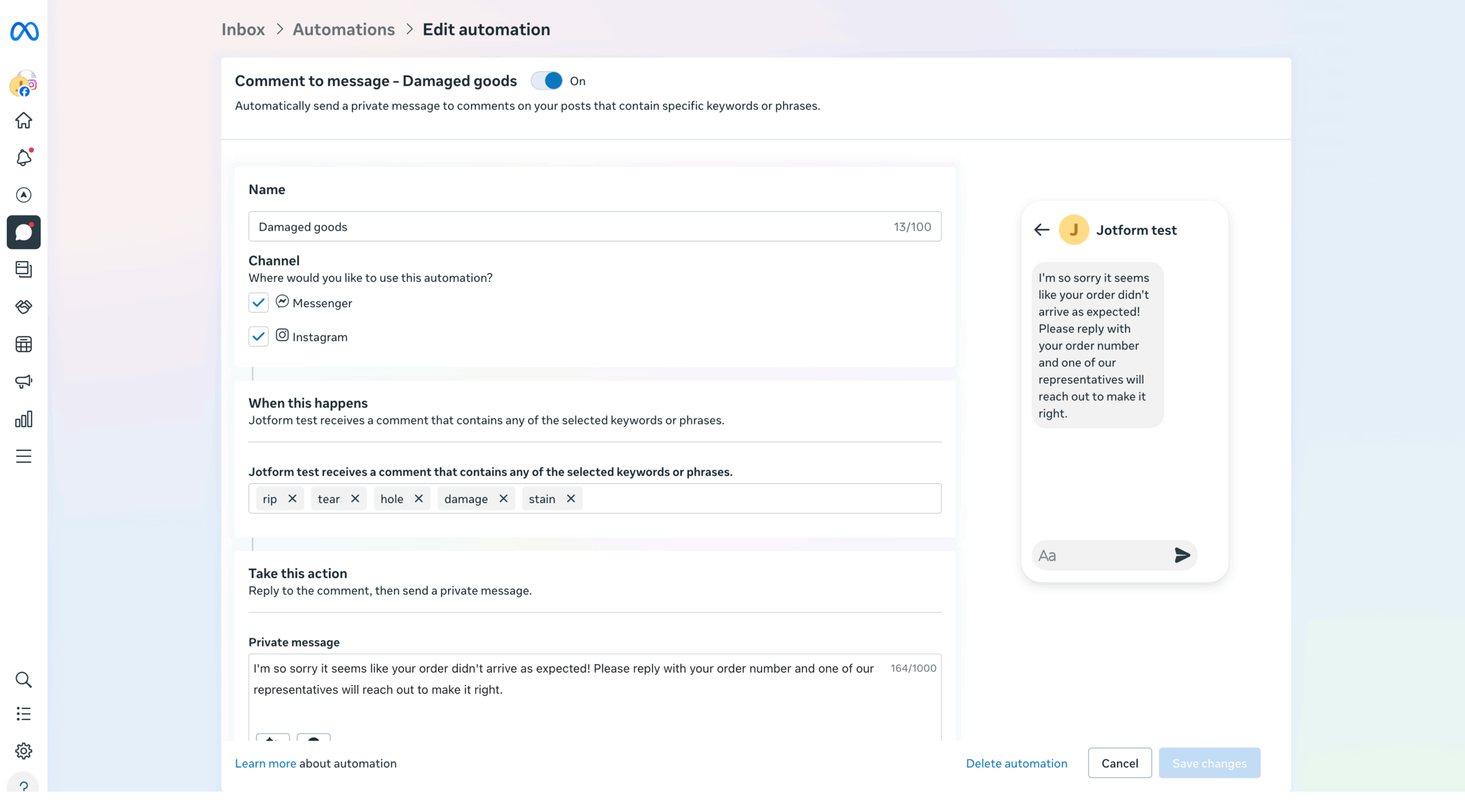Open the Home section in the sidebar
1465x812 pixels.
24,121
